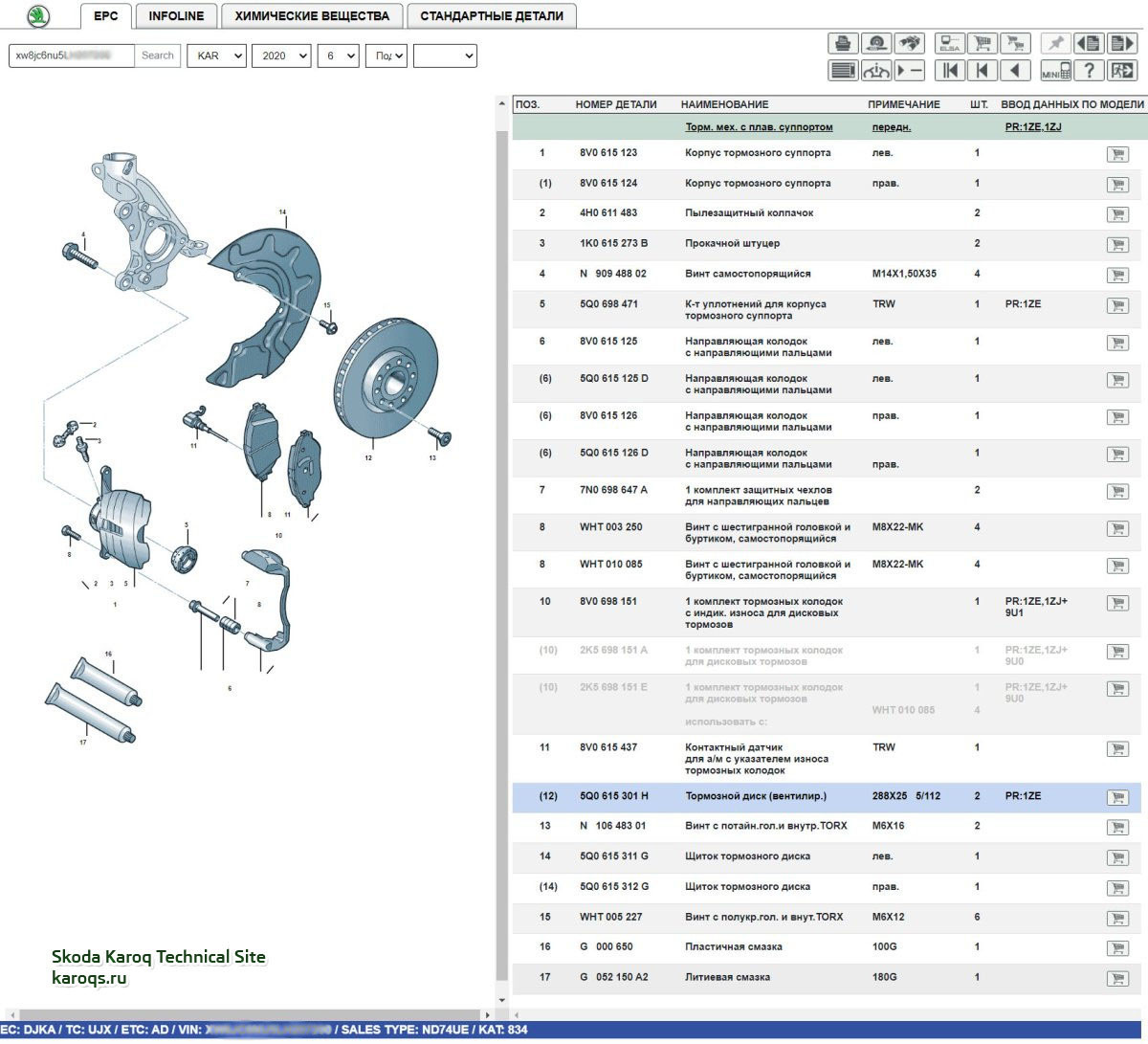The width and height of the screenshot is (1148, 1044).
Task: Click the Торм. мех. с плав. суппортом link
Action: (x=759, y=127)
